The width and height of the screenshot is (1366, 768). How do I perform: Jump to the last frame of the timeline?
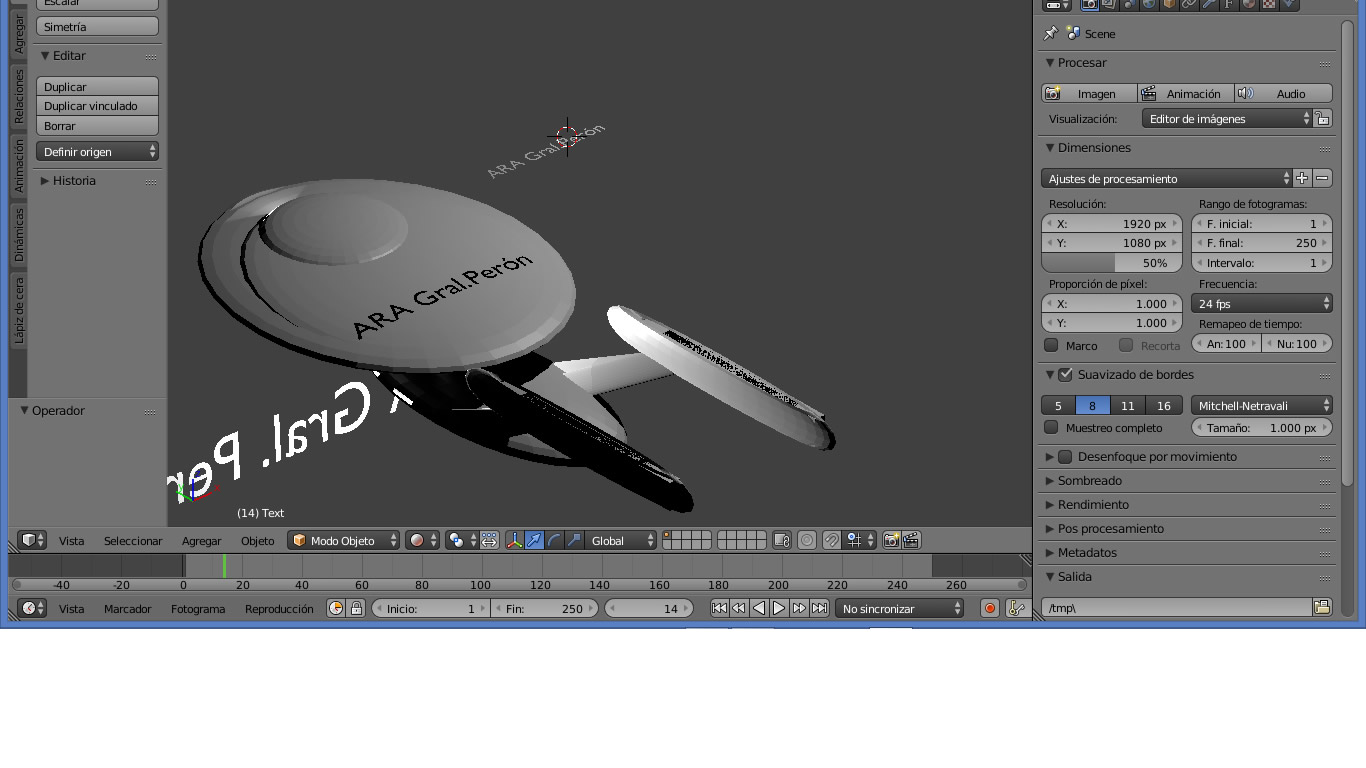[x=819, y=608]
